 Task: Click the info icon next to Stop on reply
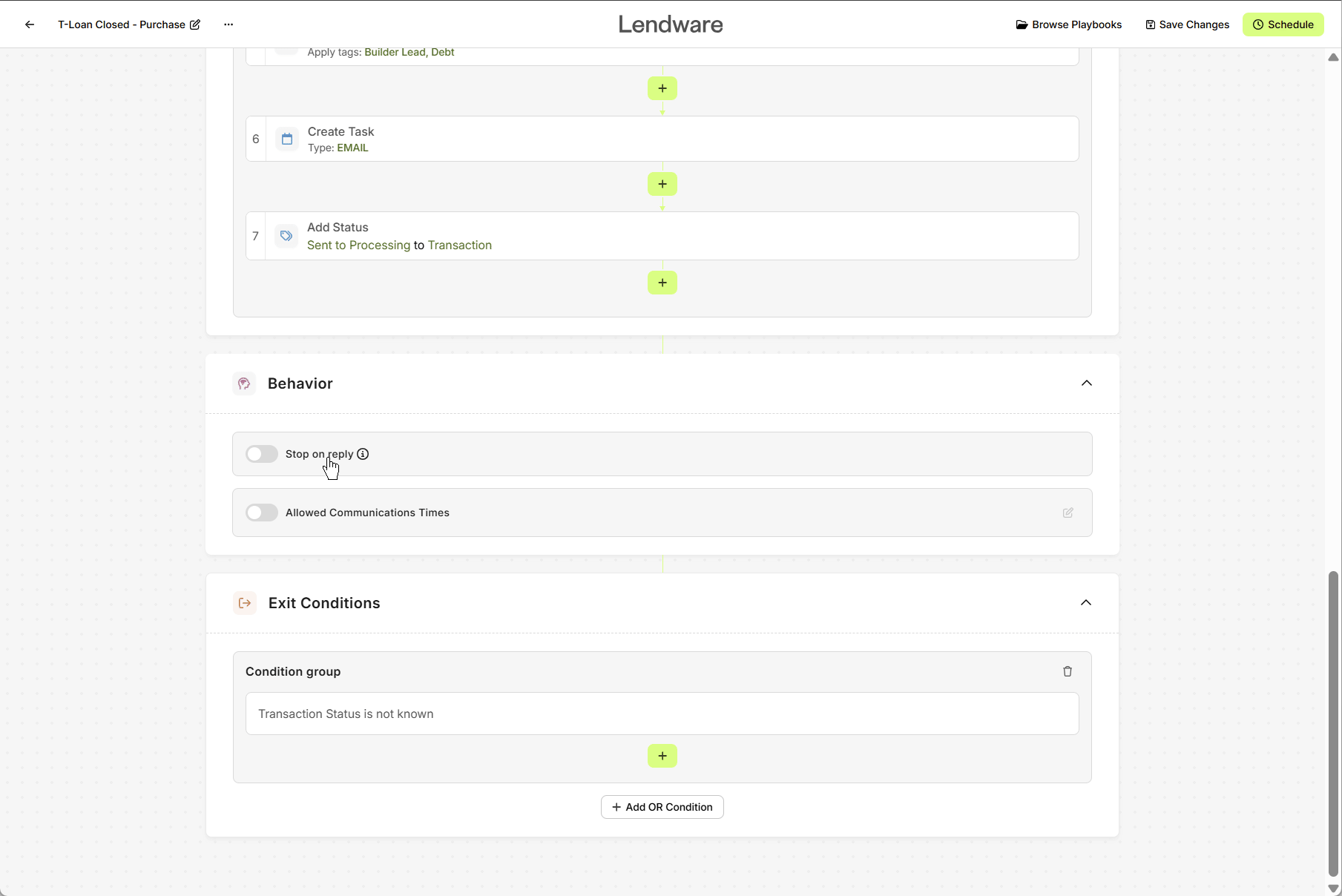[x=363, y=454]
